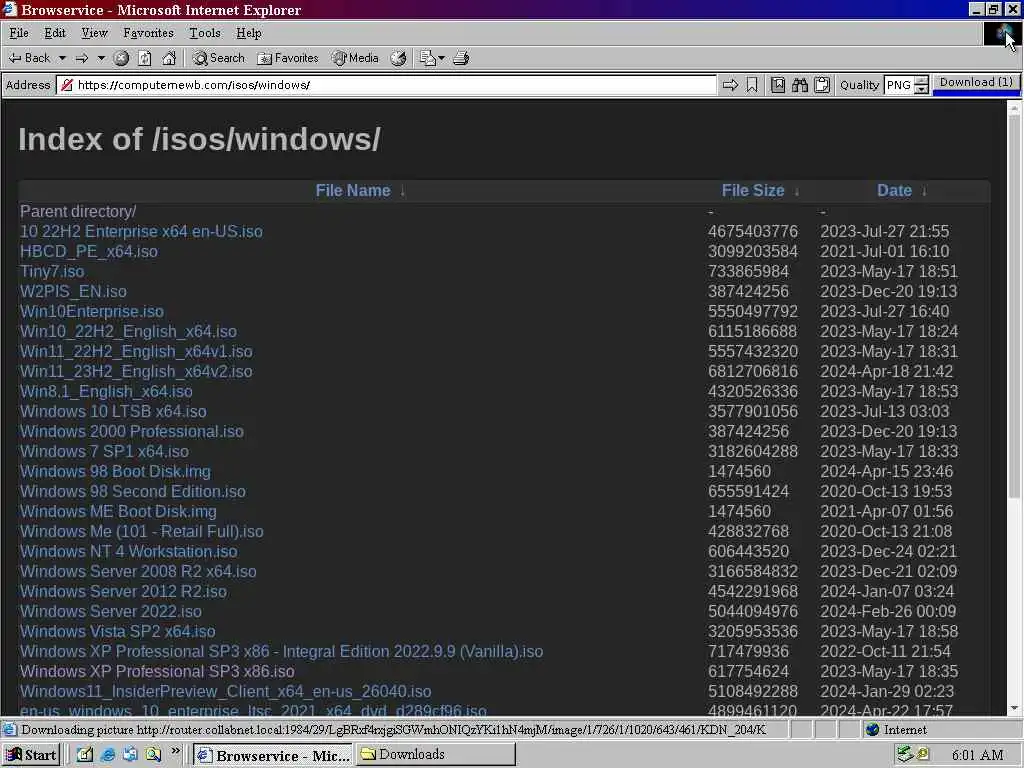
Task: Click scrollbar down arrow
Action: (x=1014, y=709)
